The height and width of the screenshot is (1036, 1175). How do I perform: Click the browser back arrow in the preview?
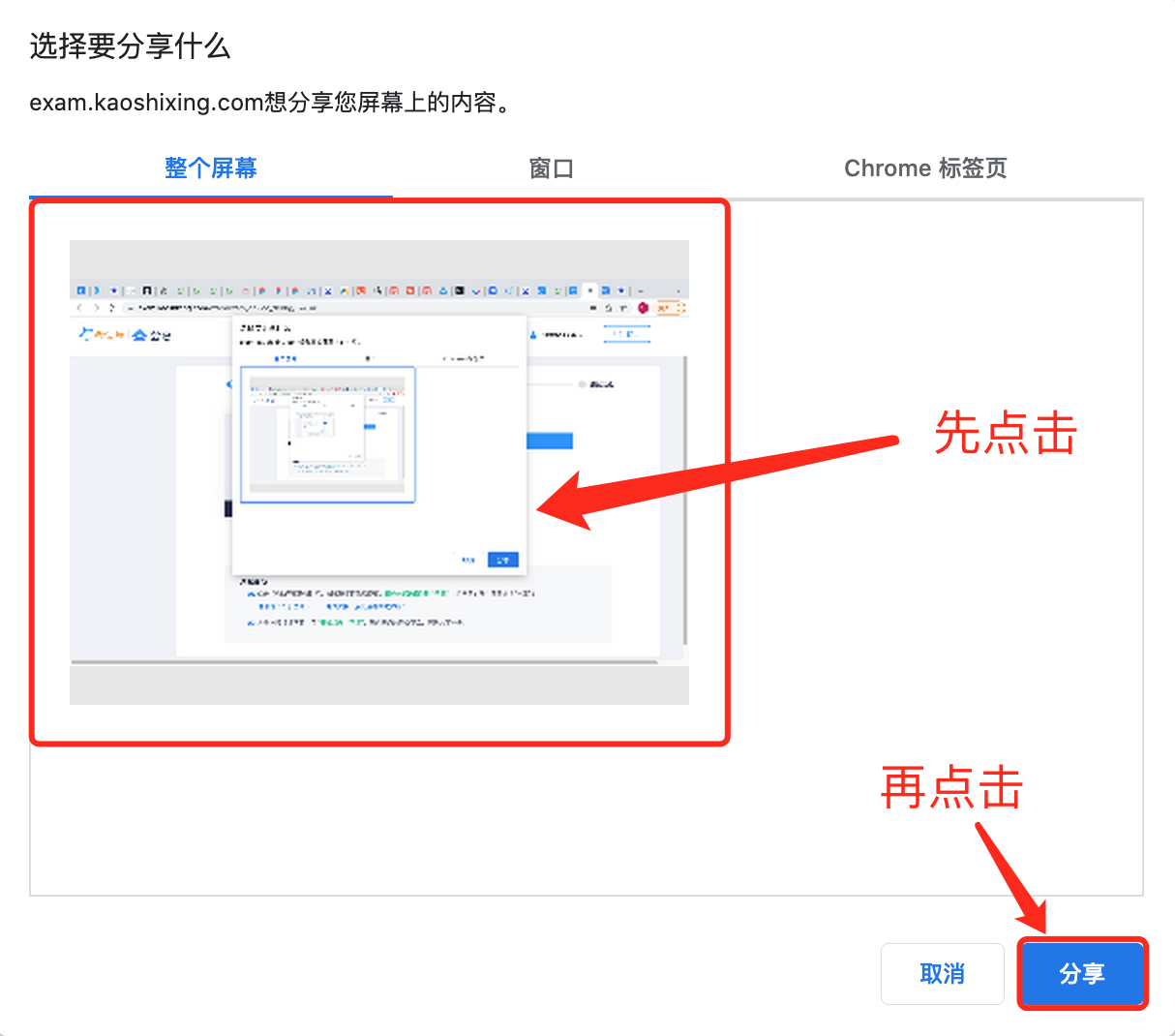79,308
